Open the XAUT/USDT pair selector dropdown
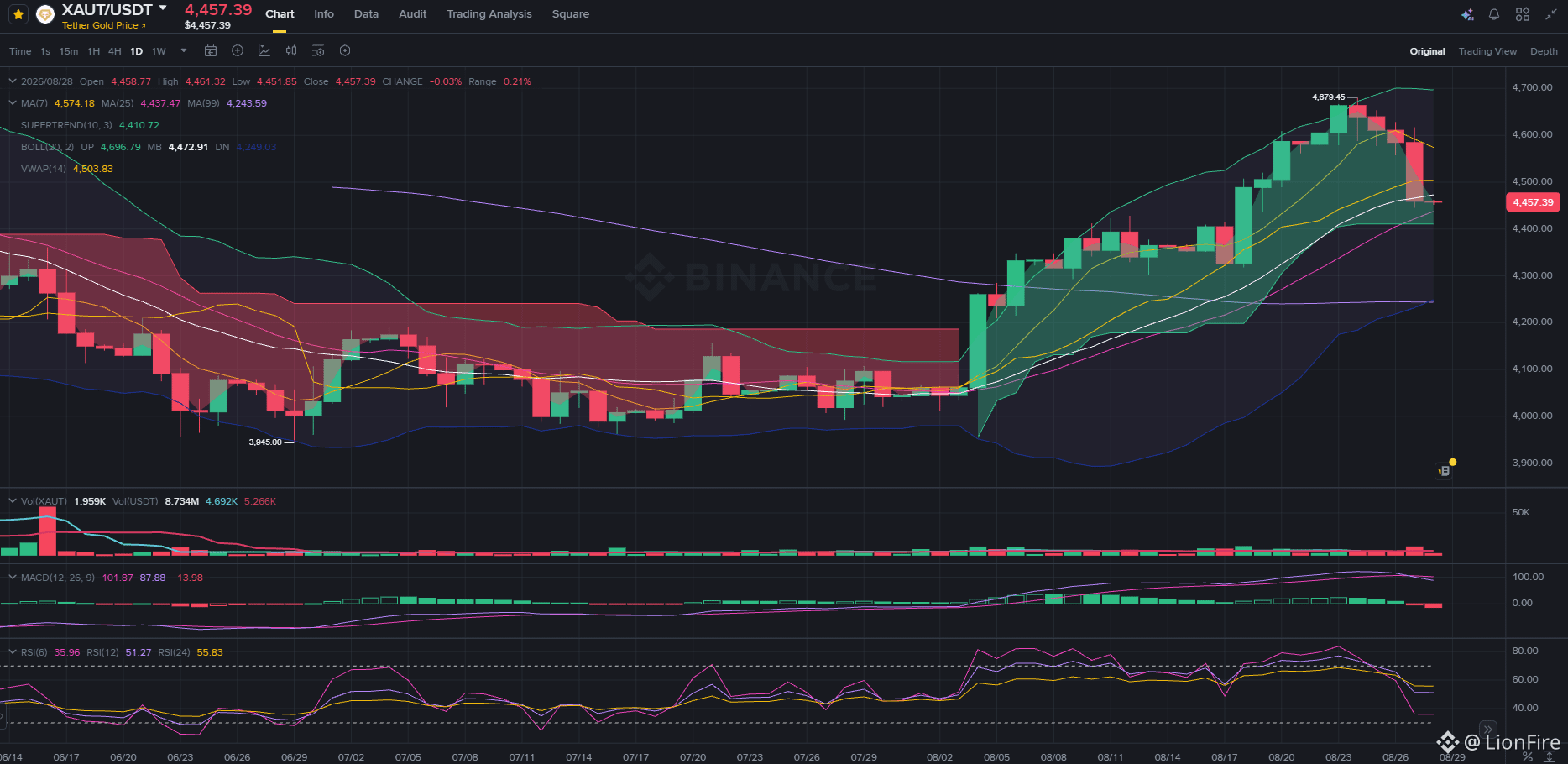 pyautogui.click(x=163, y=8)
